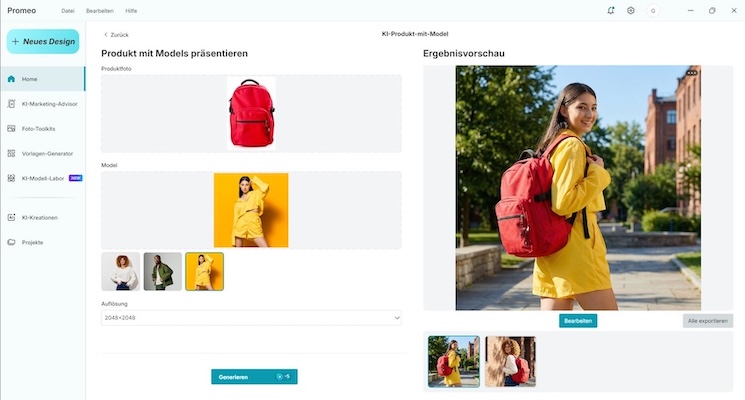Screen dimensions: 745x400
Task: Open three-dot options on preview image
Action: [x=692, y=73]
